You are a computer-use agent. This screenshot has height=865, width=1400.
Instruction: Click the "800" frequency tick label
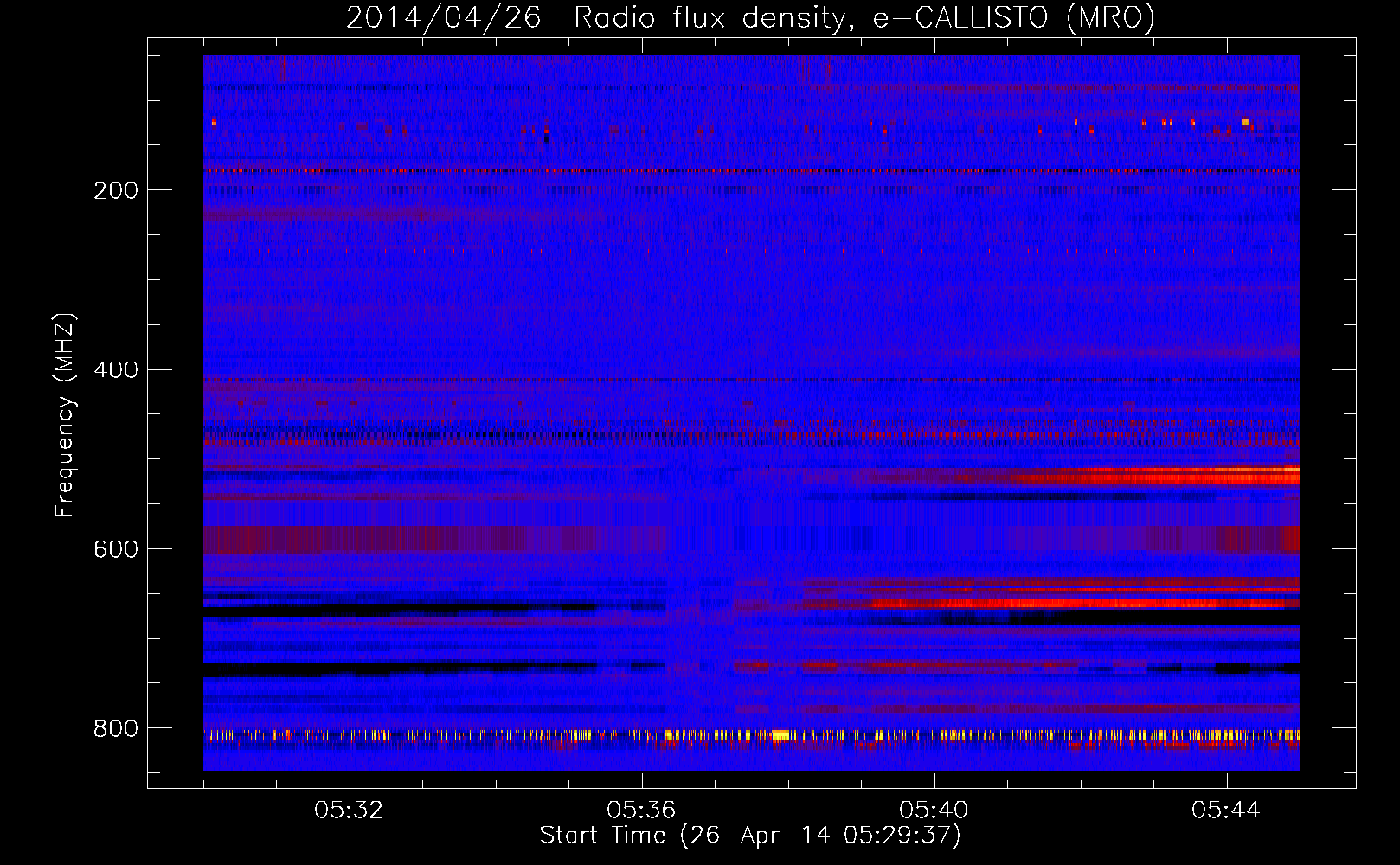coord(116,729)
